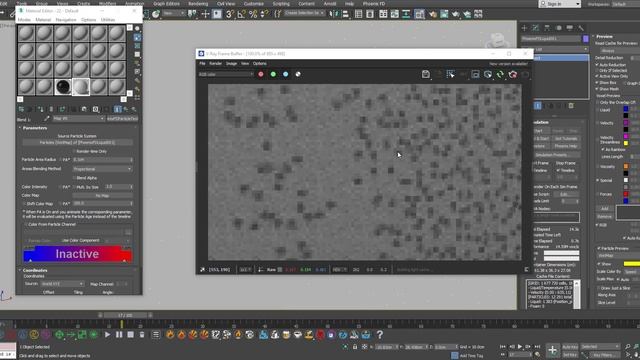The height and width of the screenshot is (360, 640).
Task: Click the green refresh arrows icon in Frame Buffer
Action: tap(500, 74)
